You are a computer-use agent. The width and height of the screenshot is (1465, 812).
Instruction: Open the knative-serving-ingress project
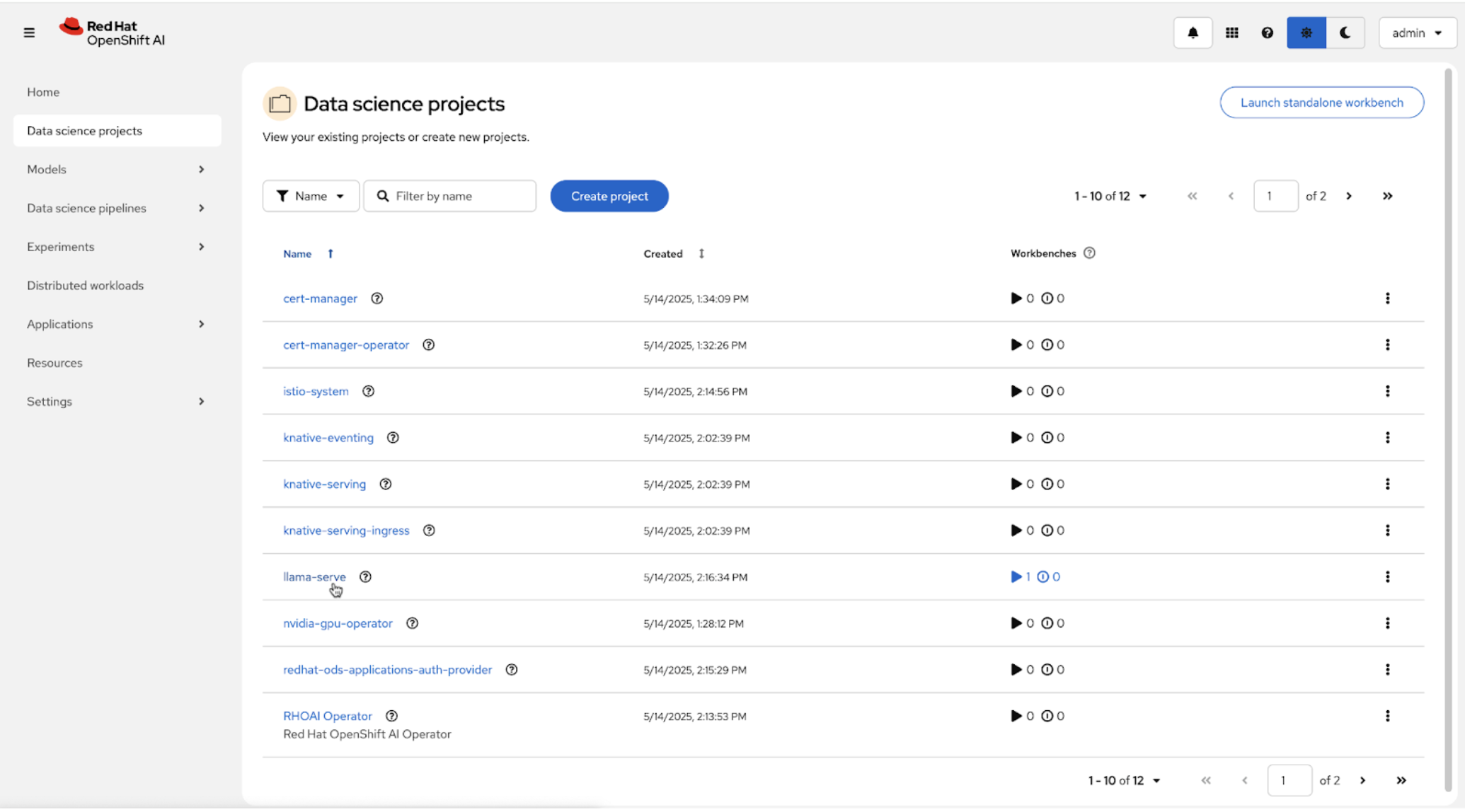click(x=346, y=530)
